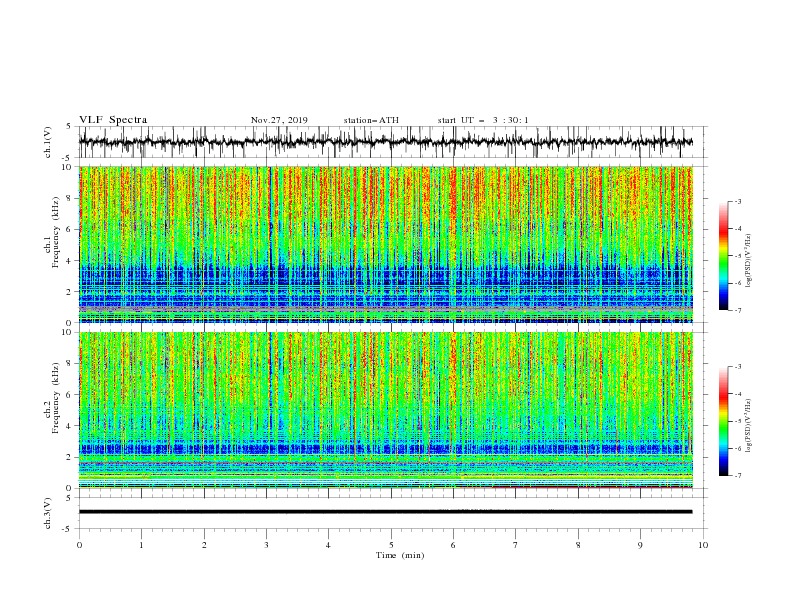792x612 pixels.
Task: Click the "2" minute tick label
Action: click(x=204, y=545)
